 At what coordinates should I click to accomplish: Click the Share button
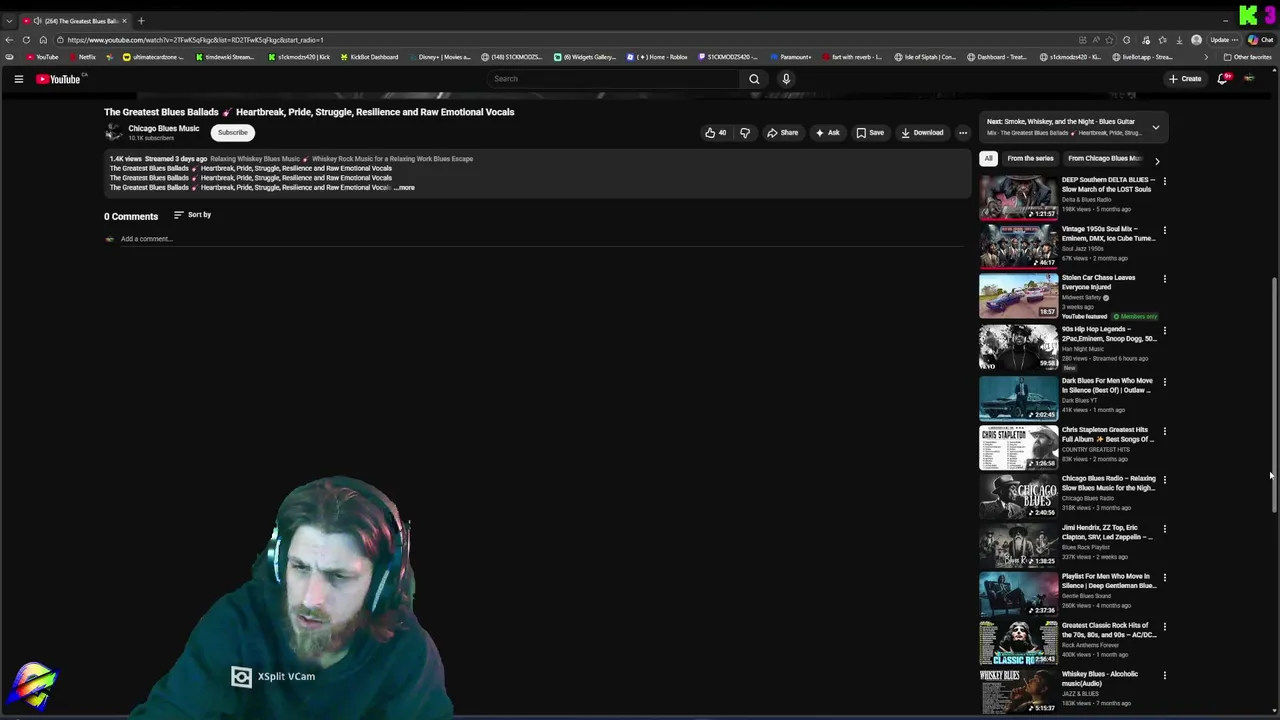pos(782,132)
